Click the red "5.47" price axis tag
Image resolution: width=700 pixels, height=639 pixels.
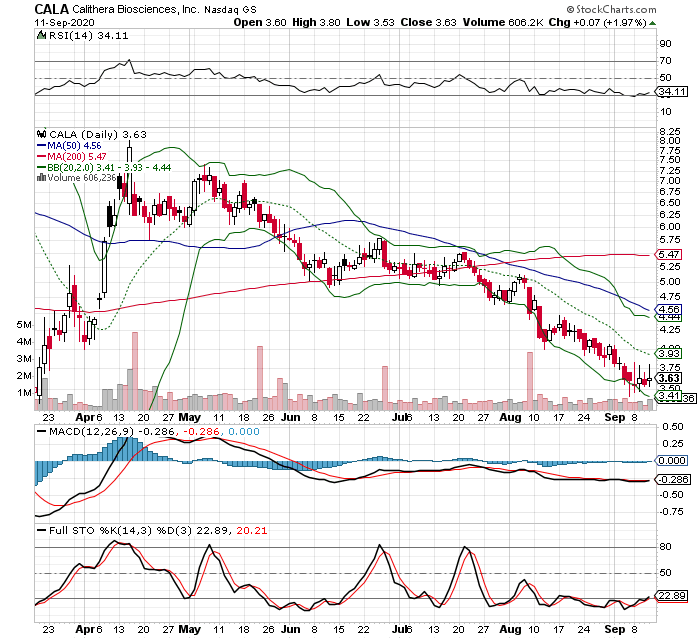pyautogui.click(x=670, y=255)
